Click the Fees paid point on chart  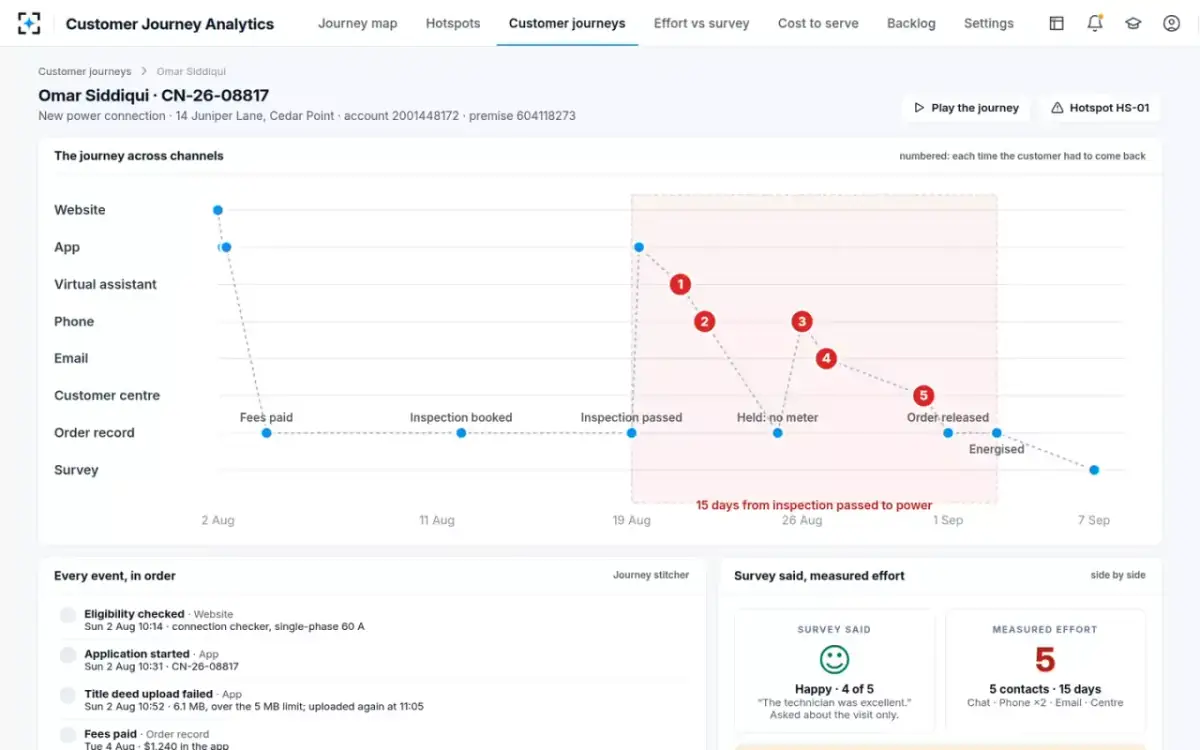click(266, 433)
